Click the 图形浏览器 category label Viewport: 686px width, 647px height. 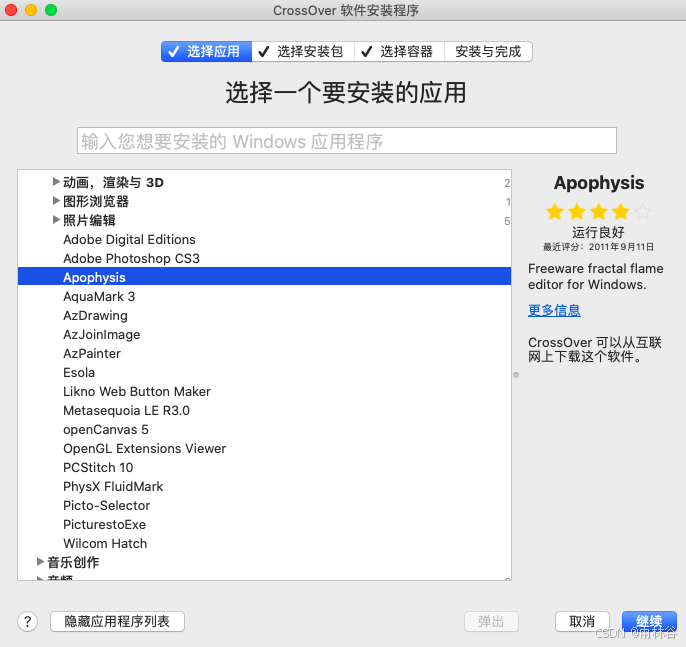96,201
